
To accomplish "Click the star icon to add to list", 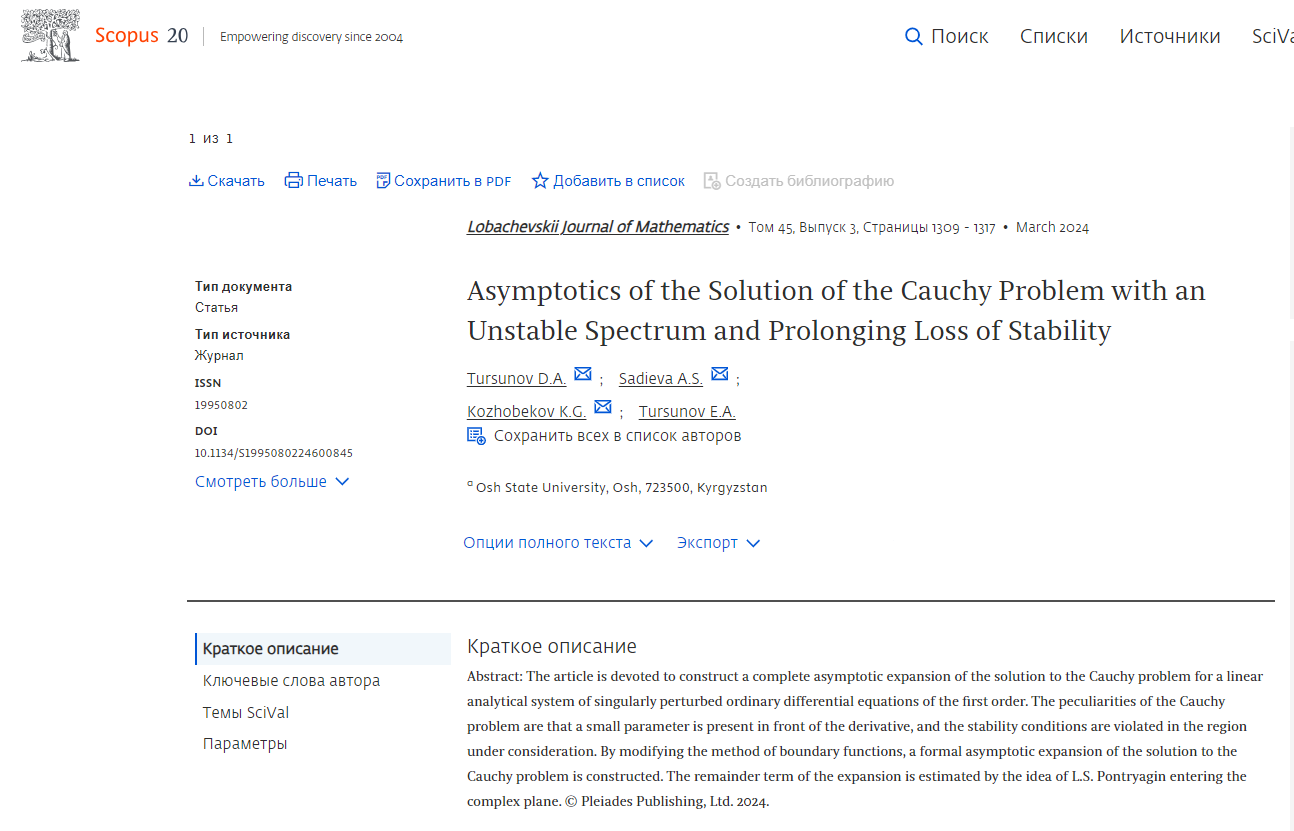I will [540, 181].
